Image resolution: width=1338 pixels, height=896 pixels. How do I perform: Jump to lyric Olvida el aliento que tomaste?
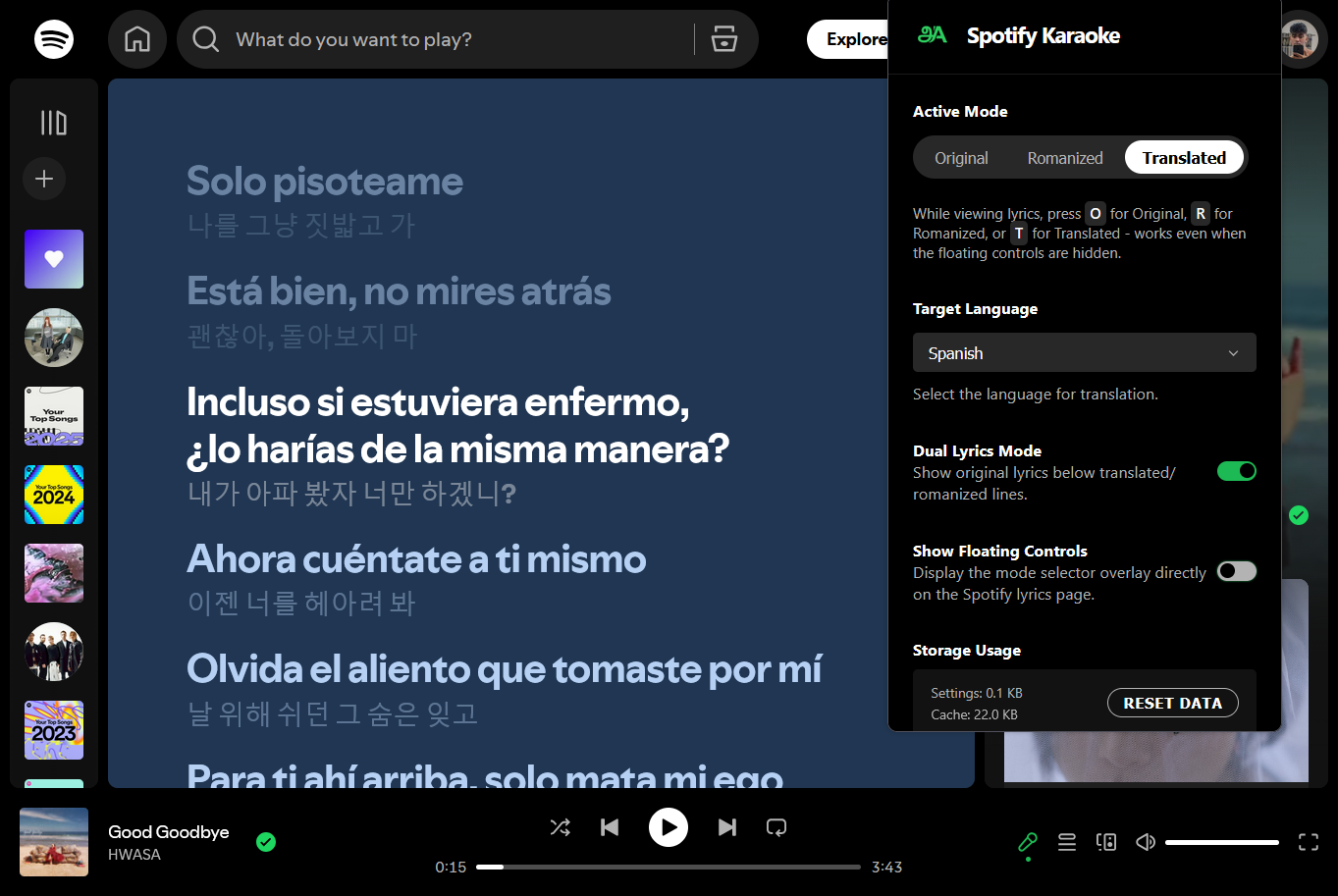[505, 669]
